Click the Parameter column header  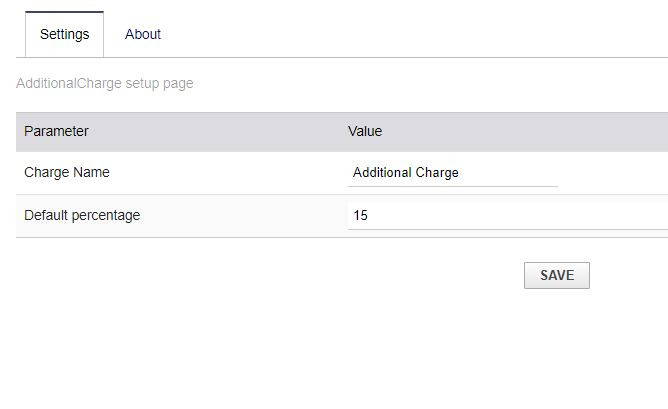(56, 131)
